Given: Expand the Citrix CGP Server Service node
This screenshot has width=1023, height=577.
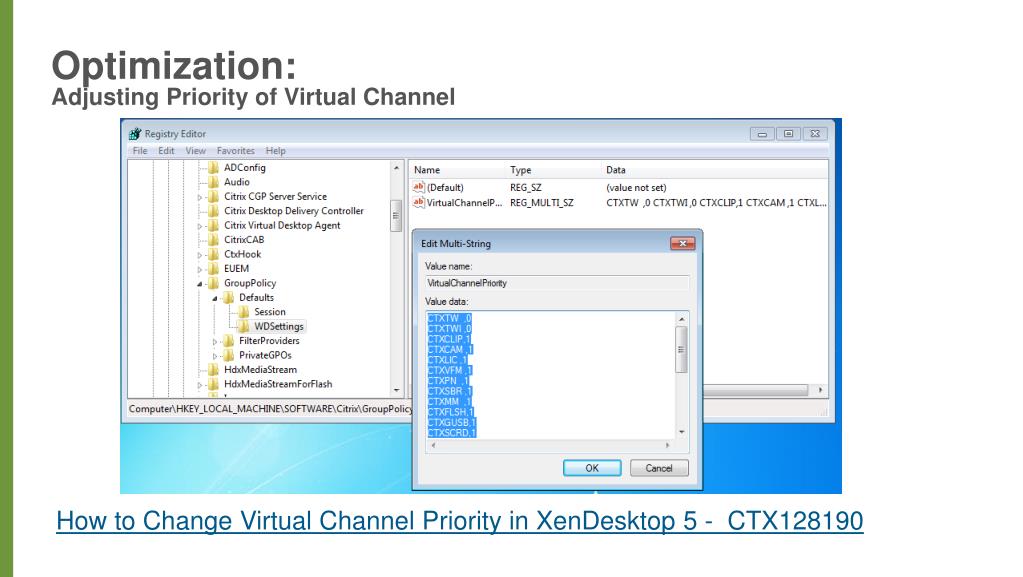Looking at the screenshot, I should pyautogui.click(x=200, y=197).
